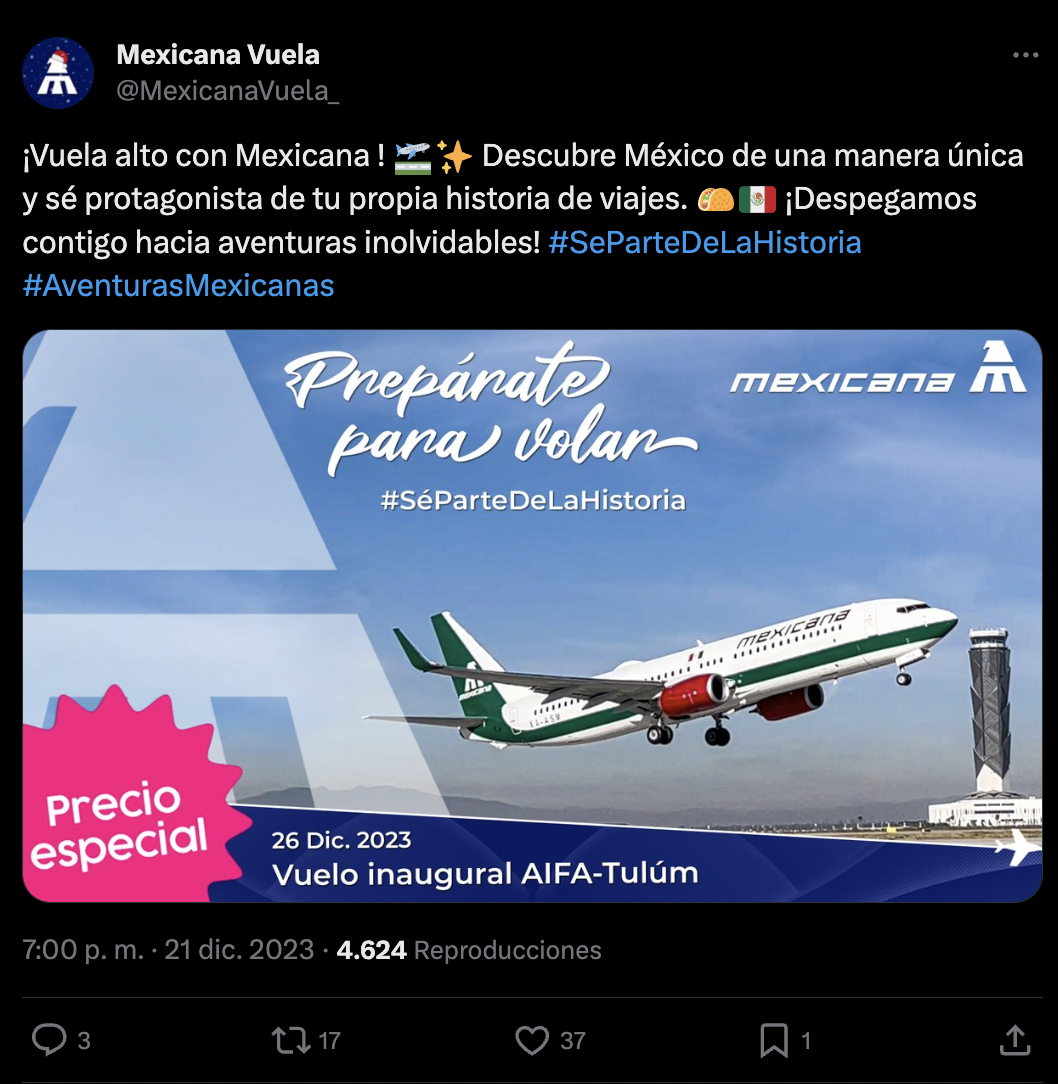
Task: Click the bookmark count 1
Action: (x=806, y=1040)
